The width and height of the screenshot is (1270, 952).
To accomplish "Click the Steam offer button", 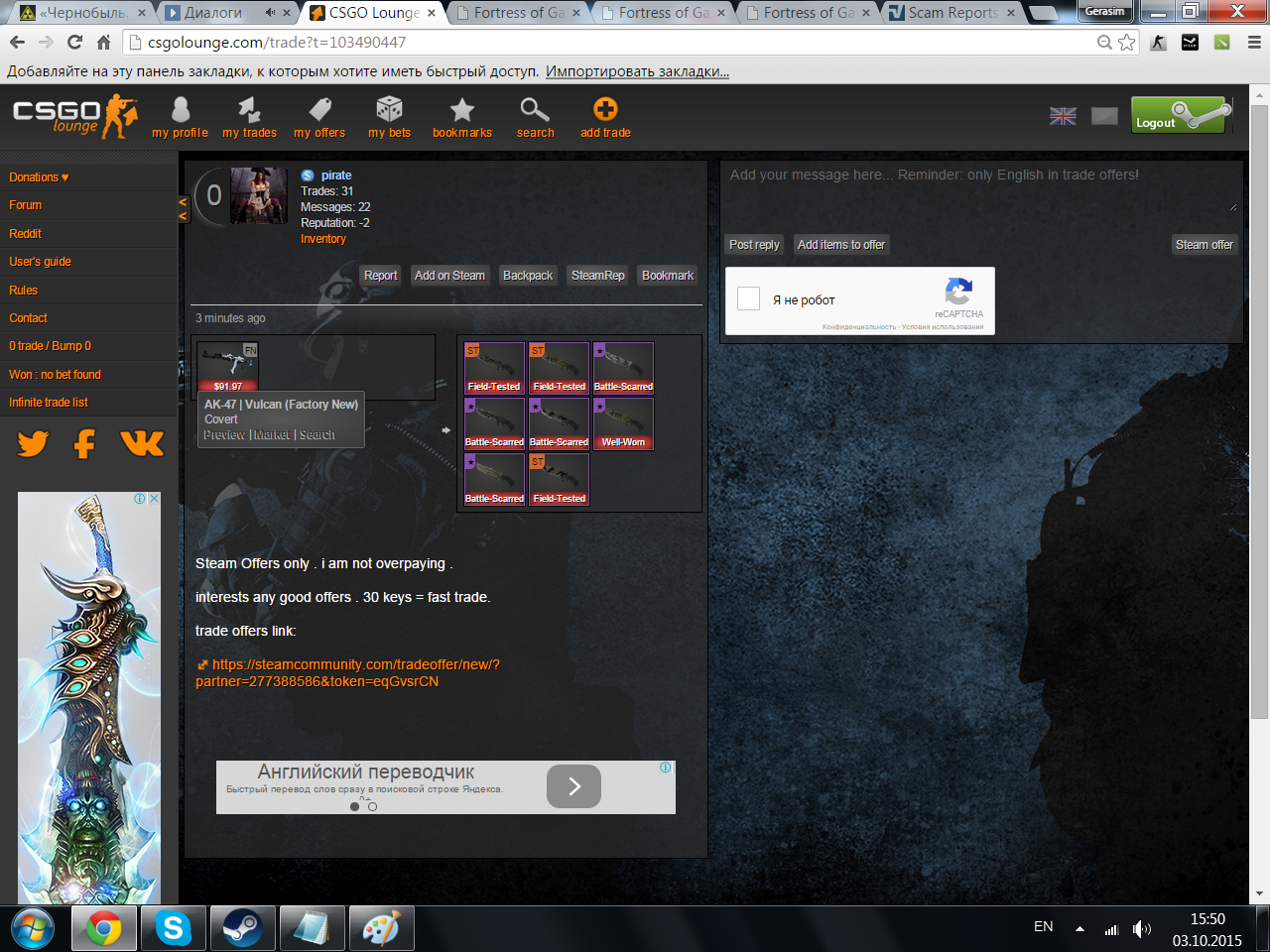I will tap(1204, 245).
